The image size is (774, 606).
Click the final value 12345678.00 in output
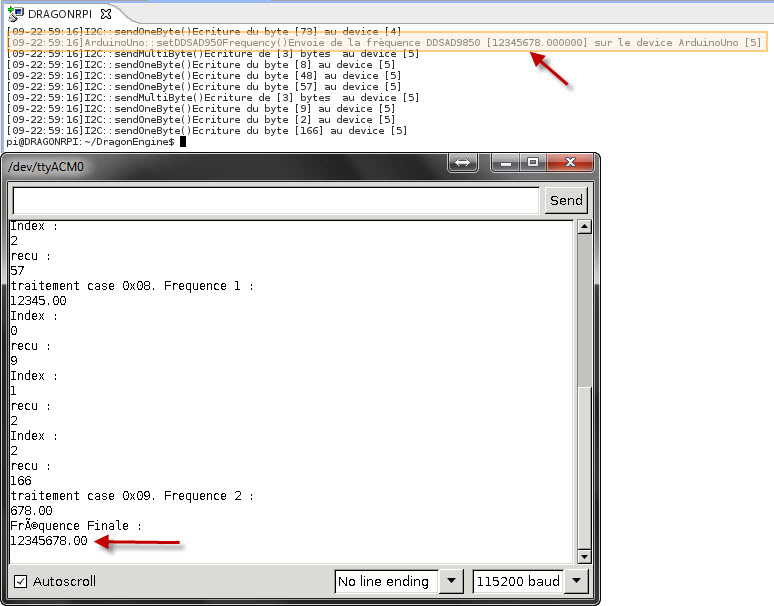[49, 541]
